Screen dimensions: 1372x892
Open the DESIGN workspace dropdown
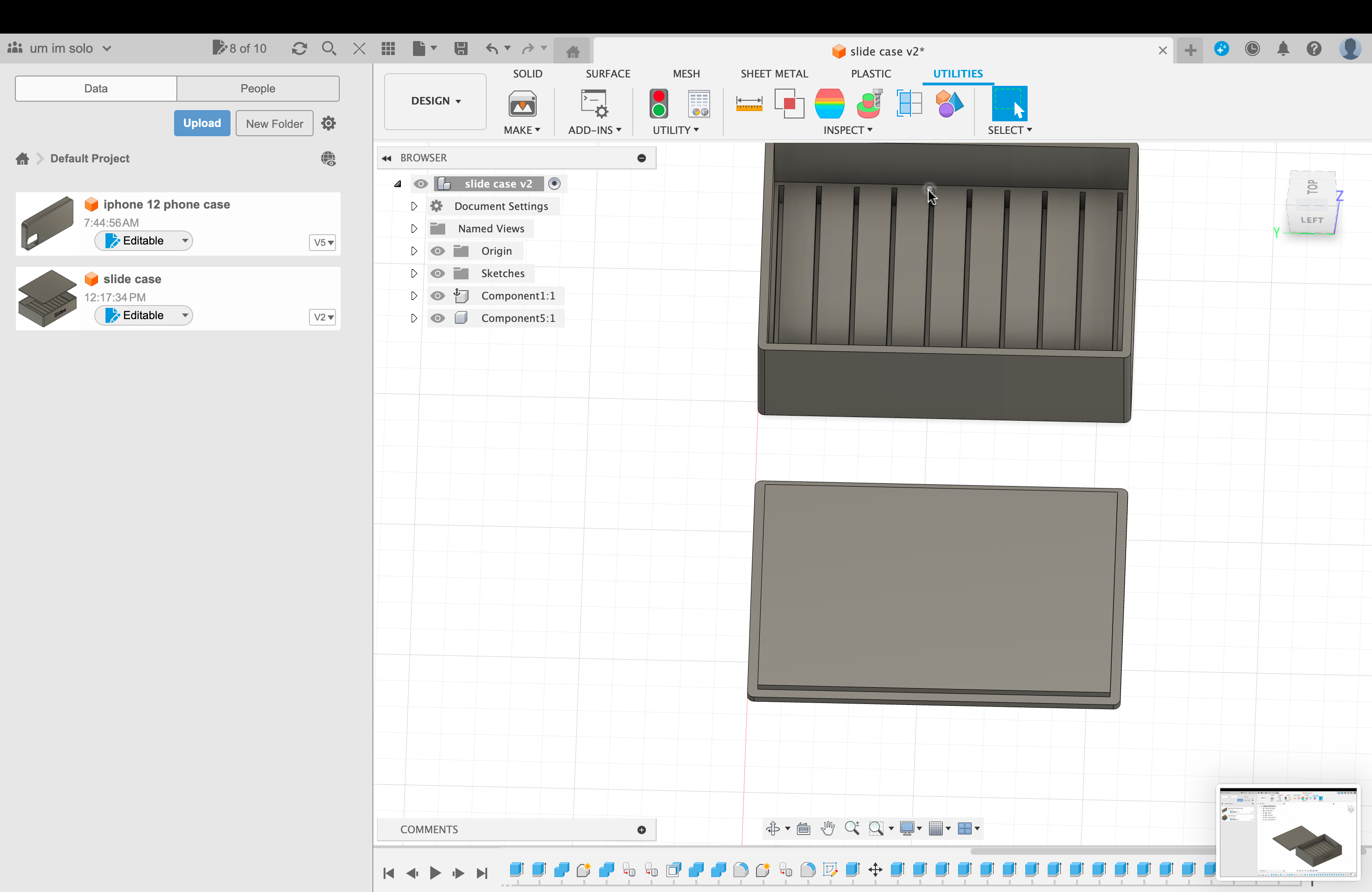(x=435, y=101)
